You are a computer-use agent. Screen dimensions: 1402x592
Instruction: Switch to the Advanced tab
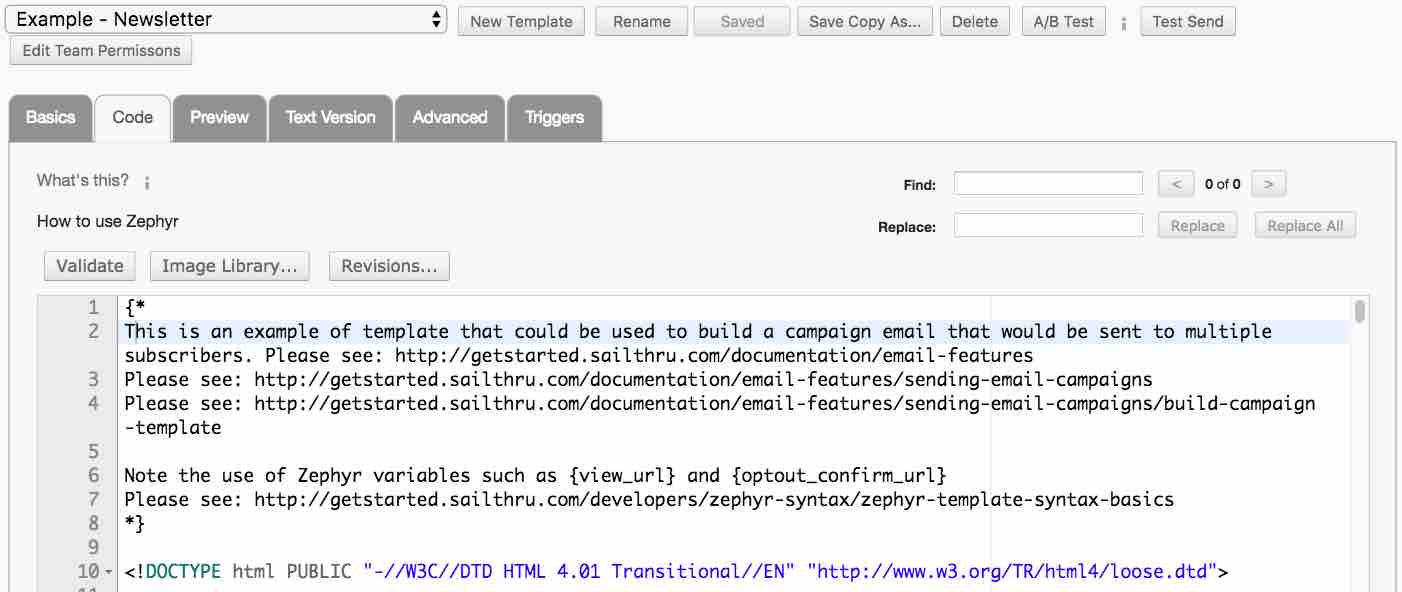(449, 117)
